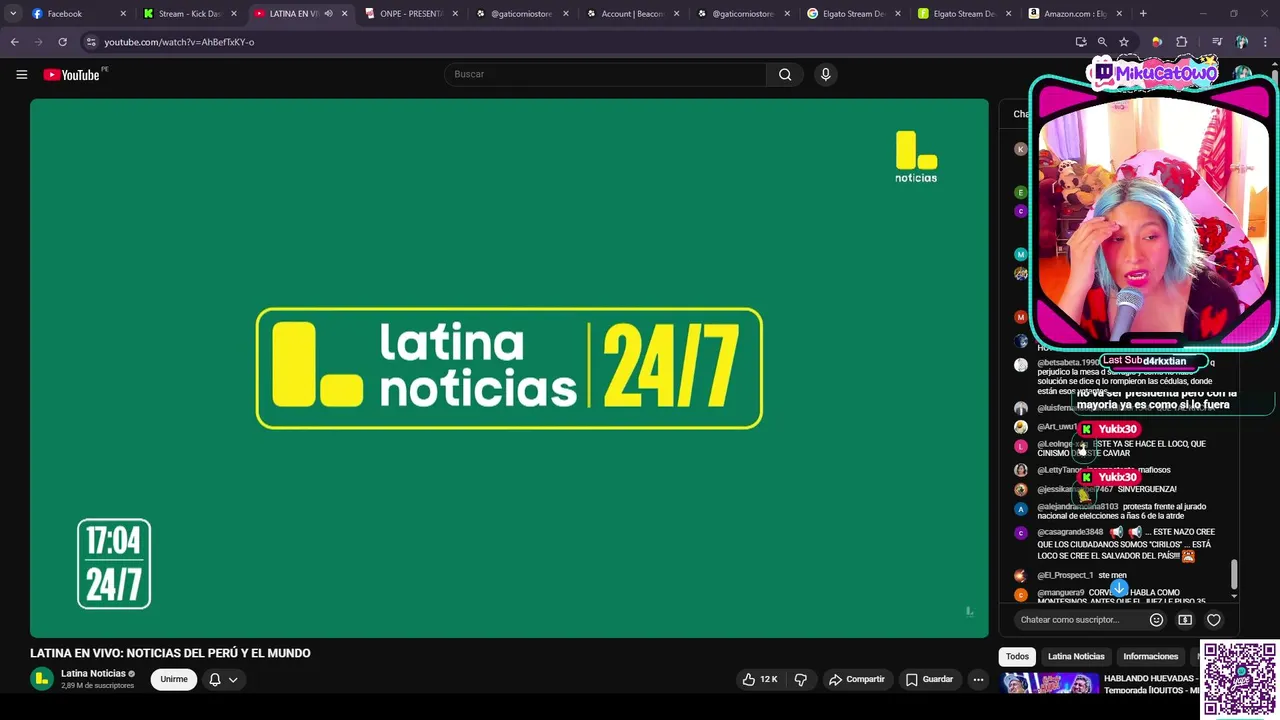Go to the YouTube home logo
The width and height of the screenshot is (1280, 720).
(x=72, y=75)
